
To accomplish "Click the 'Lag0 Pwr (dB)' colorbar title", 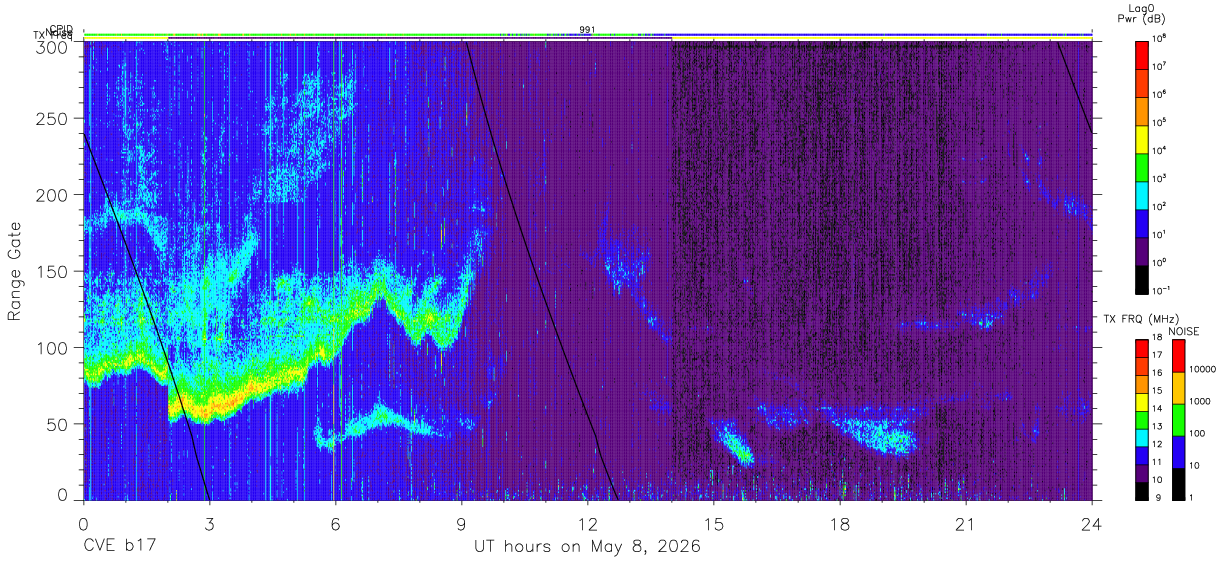I will click(1142, 12).
